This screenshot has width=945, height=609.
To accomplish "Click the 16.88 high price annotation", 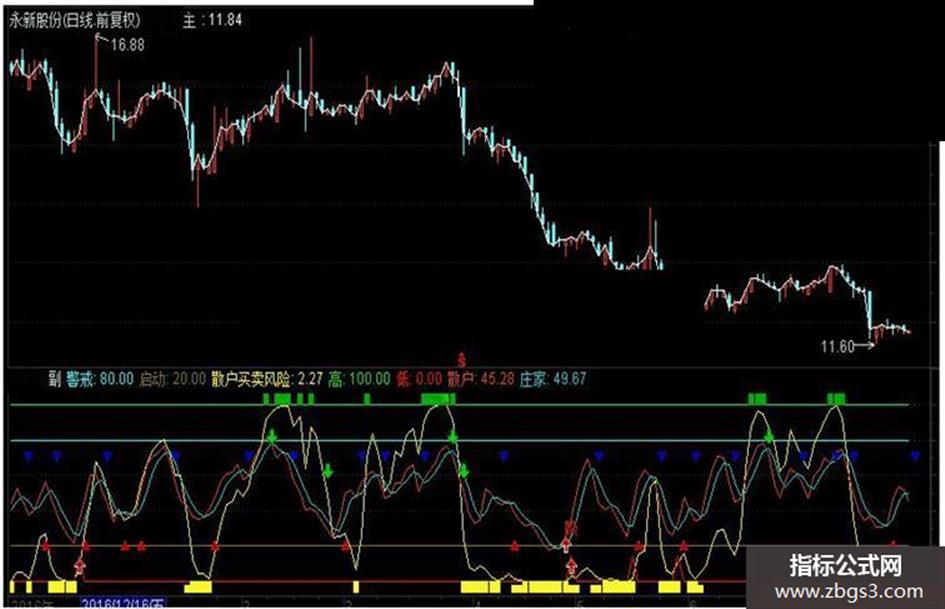I will [x=127, y=45].
